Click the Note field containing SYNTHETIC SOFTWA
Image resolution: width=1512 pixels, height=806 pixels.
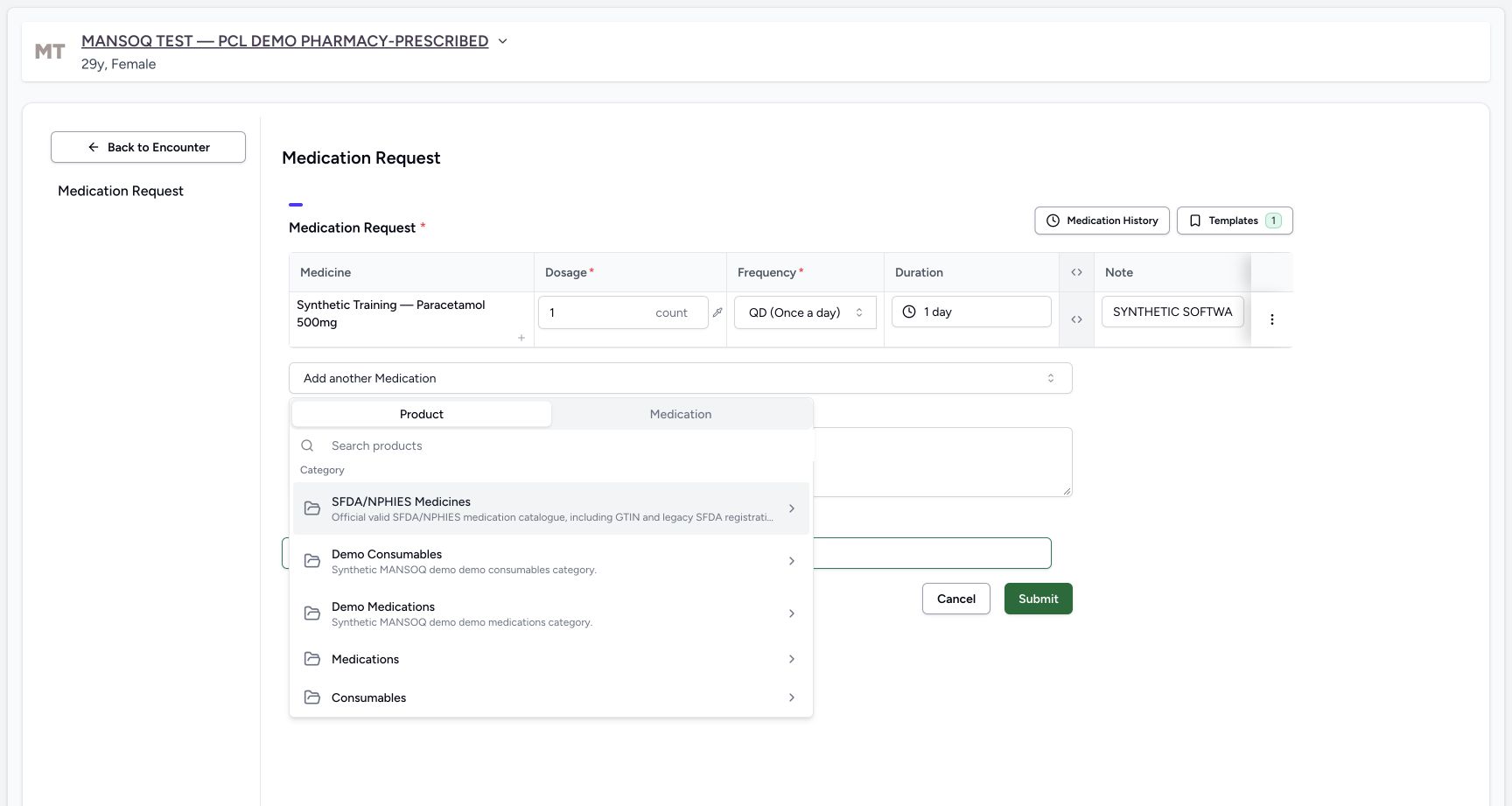[1172, 312]
